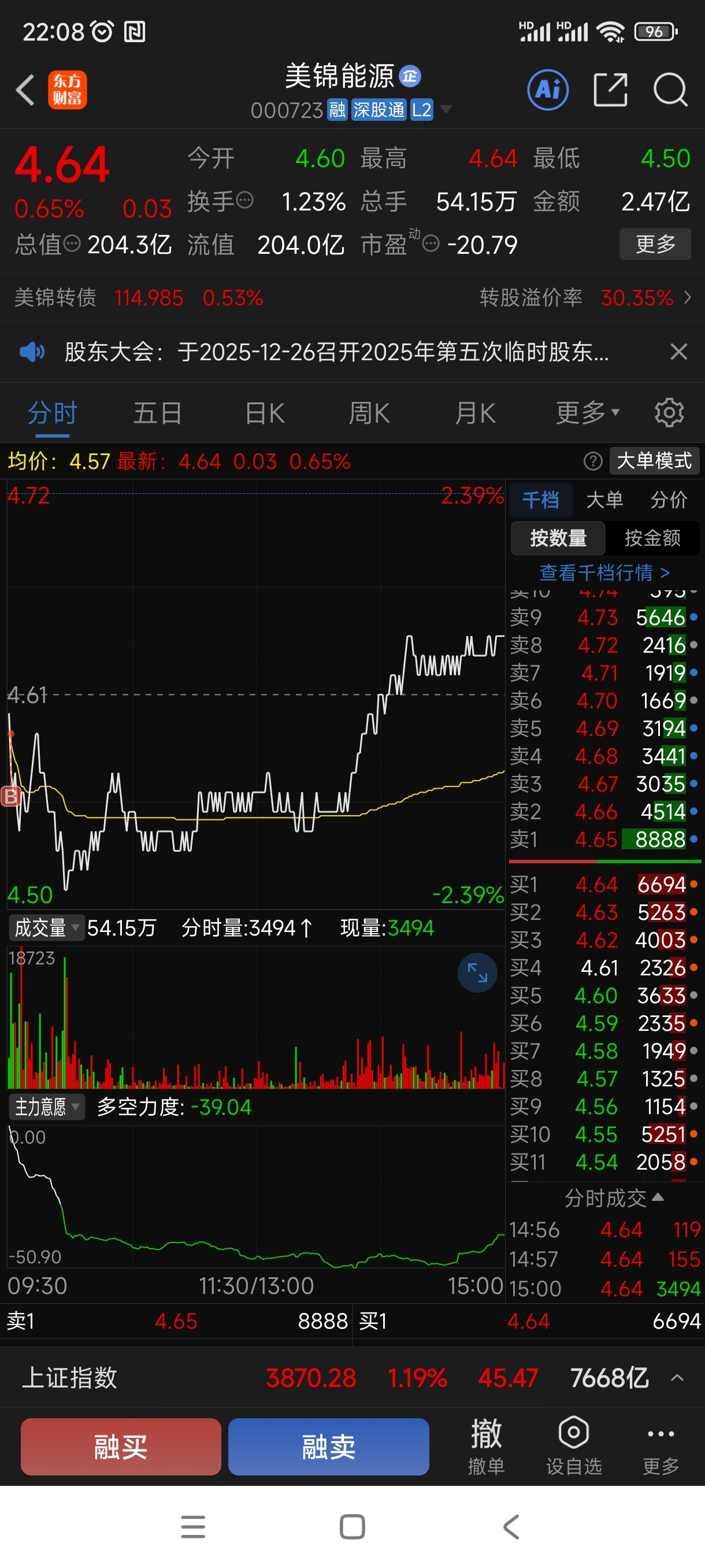The image size is (705, 1568).
Task: Tap the NFC status icon
Action: point(135,32)
